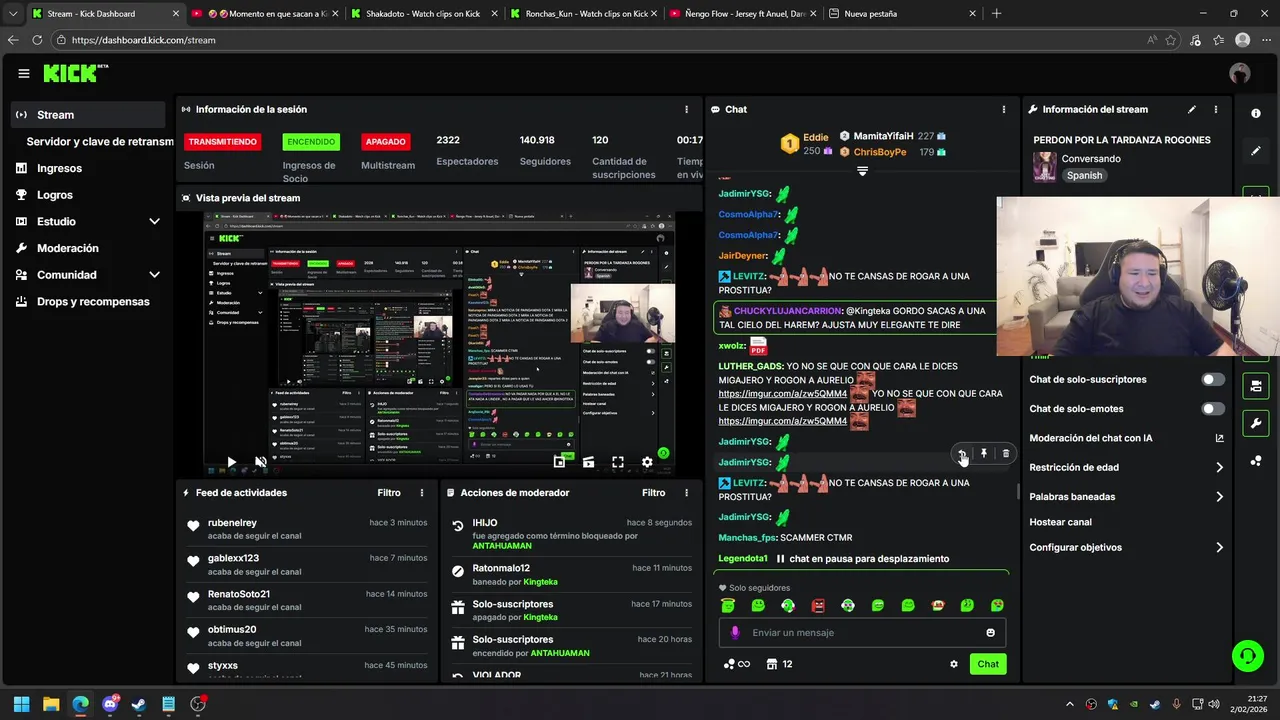Click the ENCENDIDO status for Ingresos de Socio

tap(311, 142)
